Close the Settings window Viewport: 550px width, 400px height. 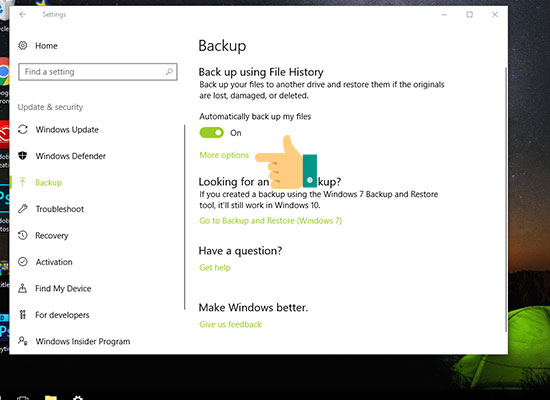(495, 14)
